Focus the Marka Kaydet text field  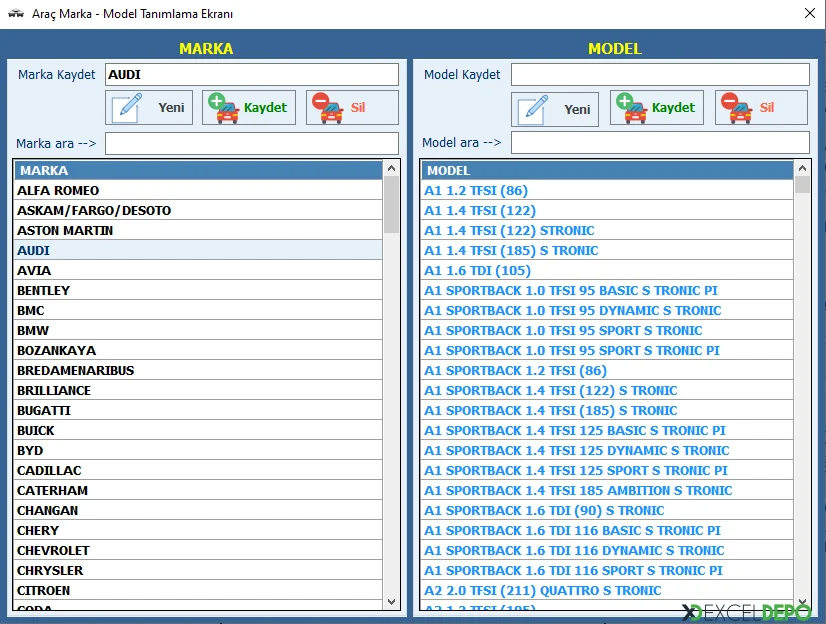pos(251,75)
